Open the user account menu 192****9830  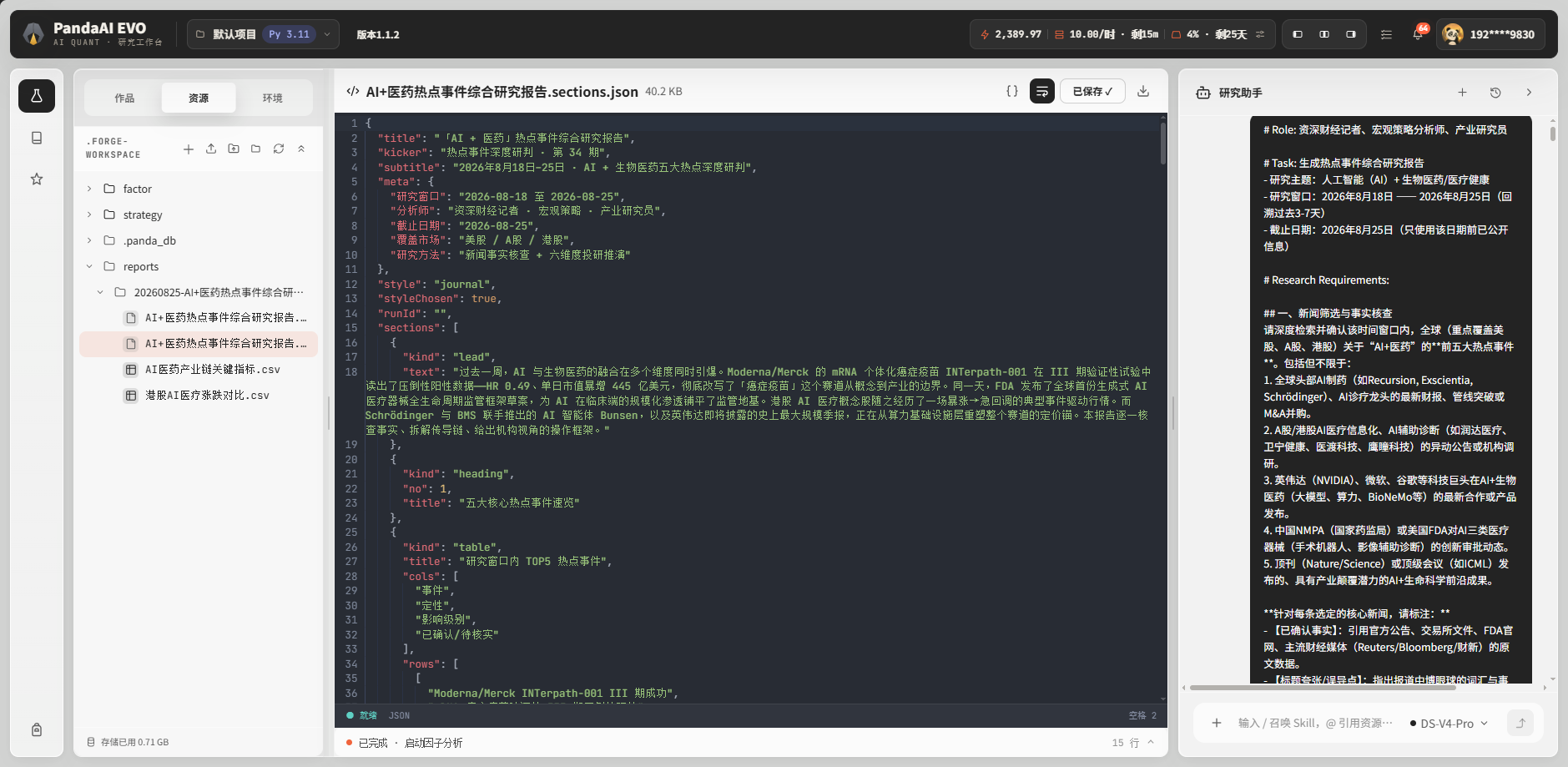pyautogui.click(x=1490, y=34)
